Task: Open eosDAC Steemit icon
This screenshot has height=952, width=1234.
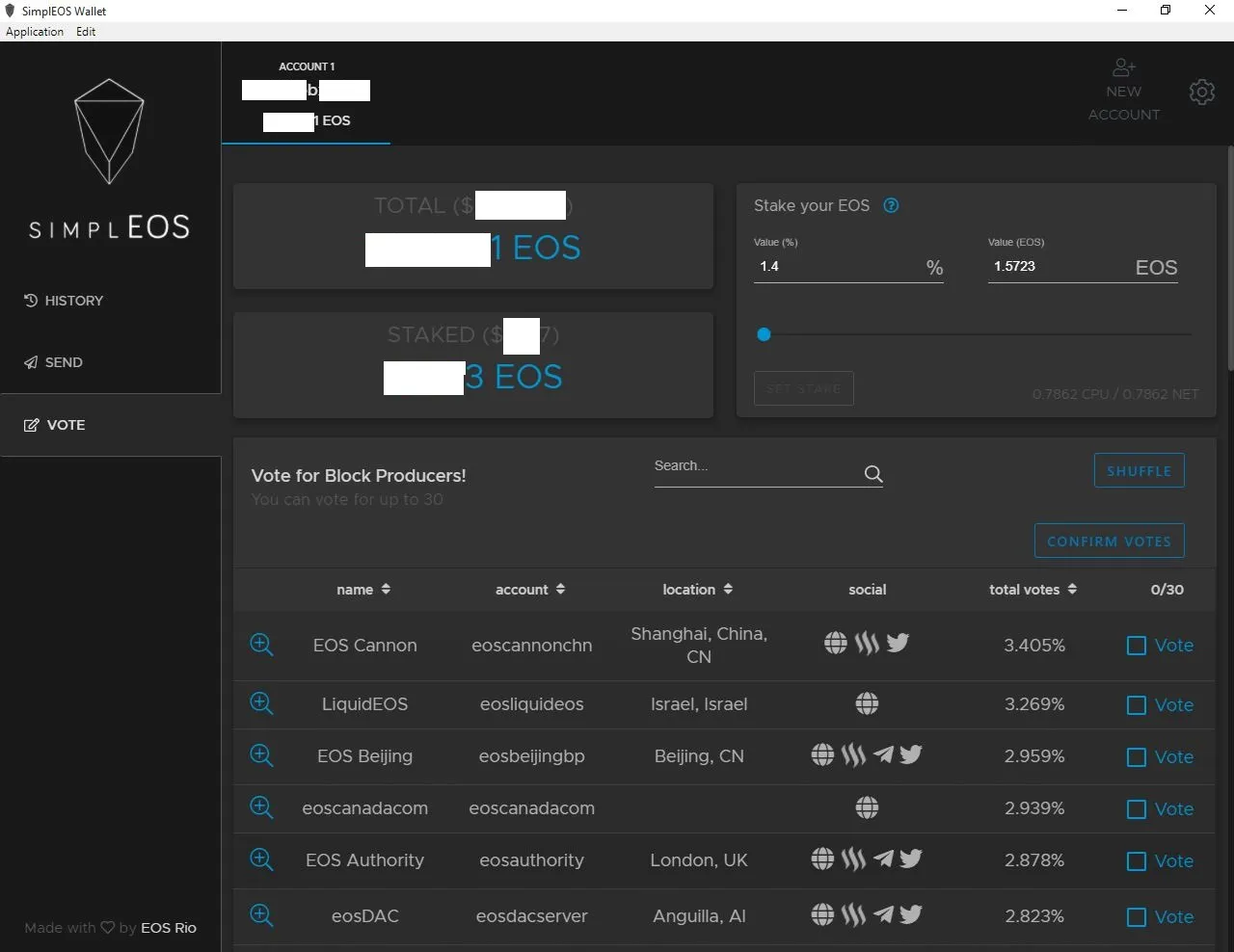Action: tap(853, 913)
